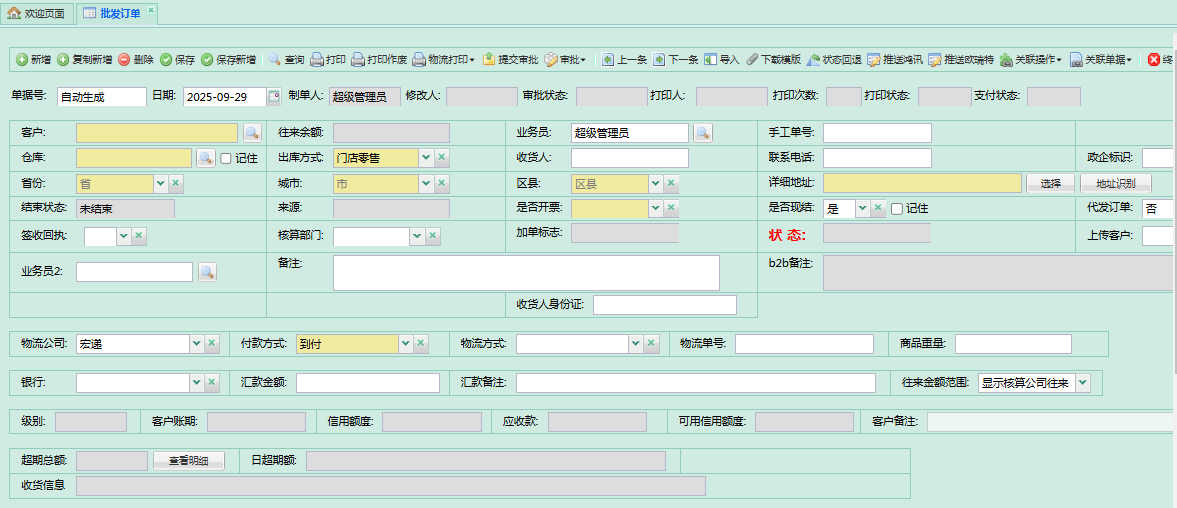The width and height of the screenshot is (1177, 508).
Task: Click 提交审批 submit for approval icon
Action: [489, 60]
